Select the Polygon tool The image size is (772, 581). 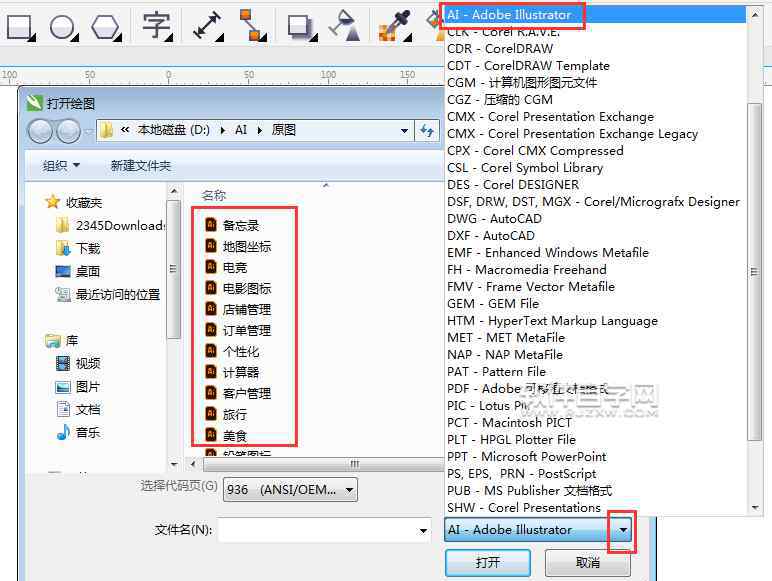[x=105, y=26]
